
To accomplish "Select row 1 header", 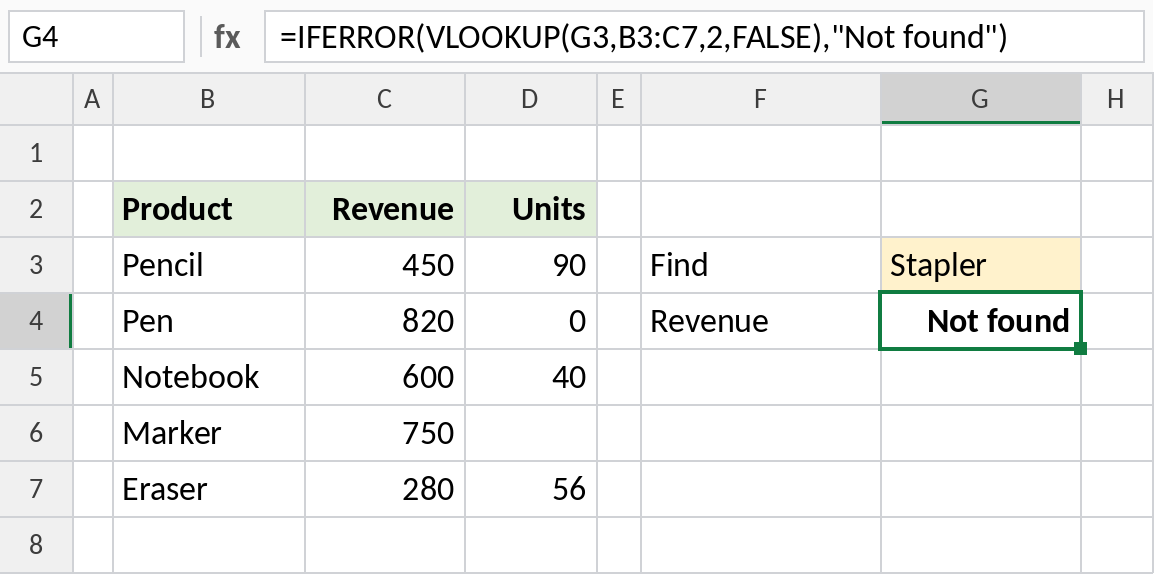I will [x=36, y=153].
